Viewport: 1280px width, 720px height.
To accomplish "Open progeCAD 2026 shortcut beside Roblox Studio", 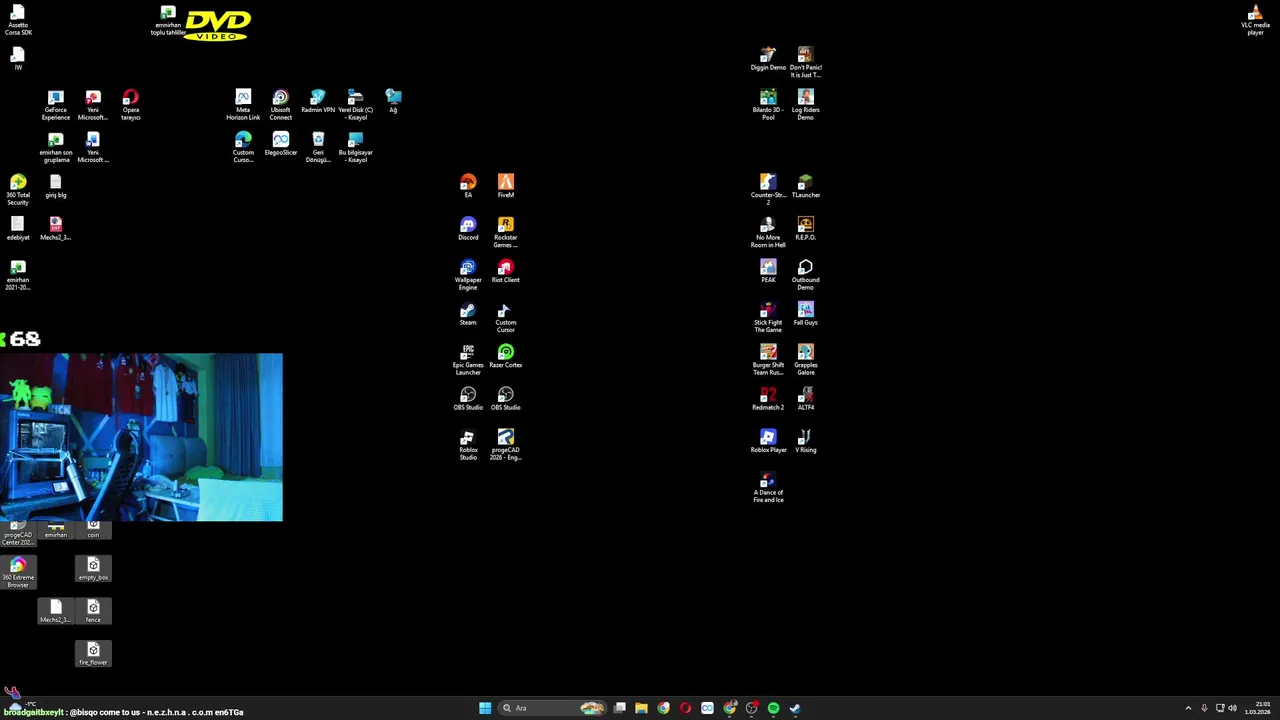I will [506, 445].
